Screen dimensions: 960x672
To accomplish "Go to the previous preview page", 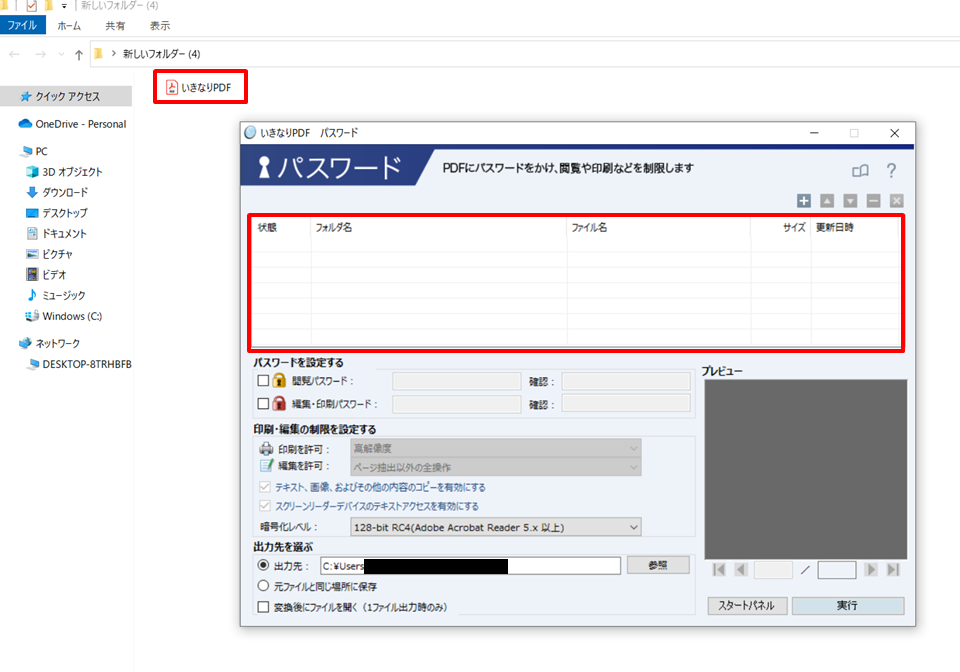I will click(x=741, y=570).
